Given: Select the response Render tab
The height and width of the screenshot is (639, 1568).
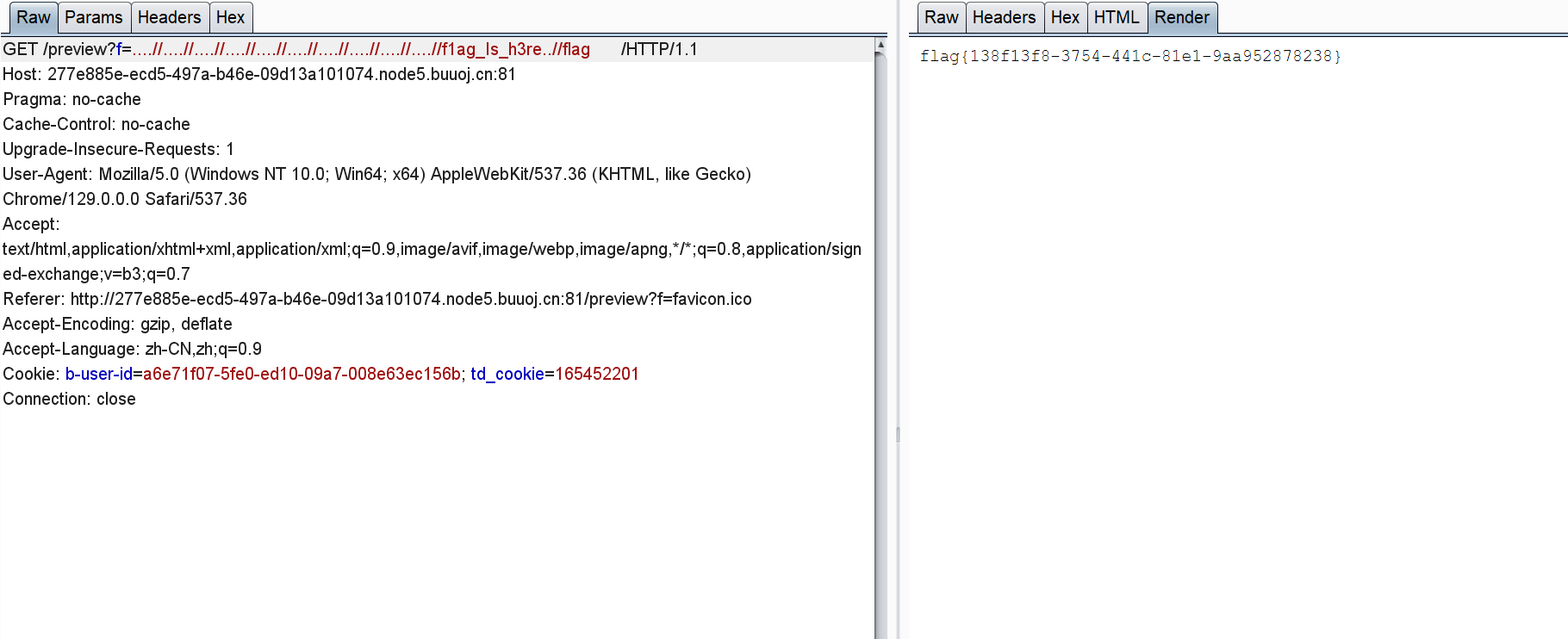Looking at the screenshot, I should click(x=1182, y=17).
